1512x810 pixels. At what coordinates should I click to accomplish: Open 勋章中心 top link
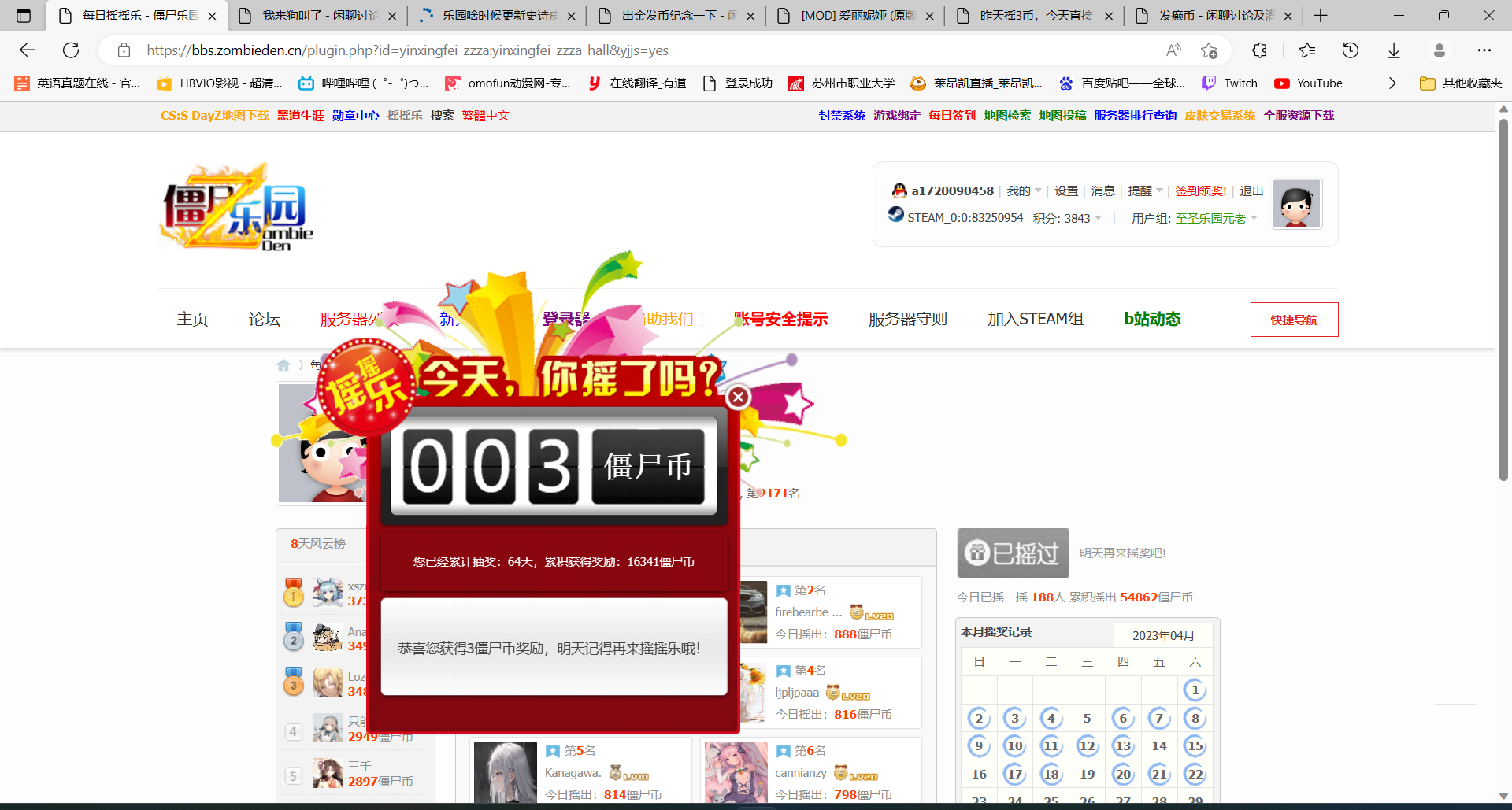pos(355,116)
